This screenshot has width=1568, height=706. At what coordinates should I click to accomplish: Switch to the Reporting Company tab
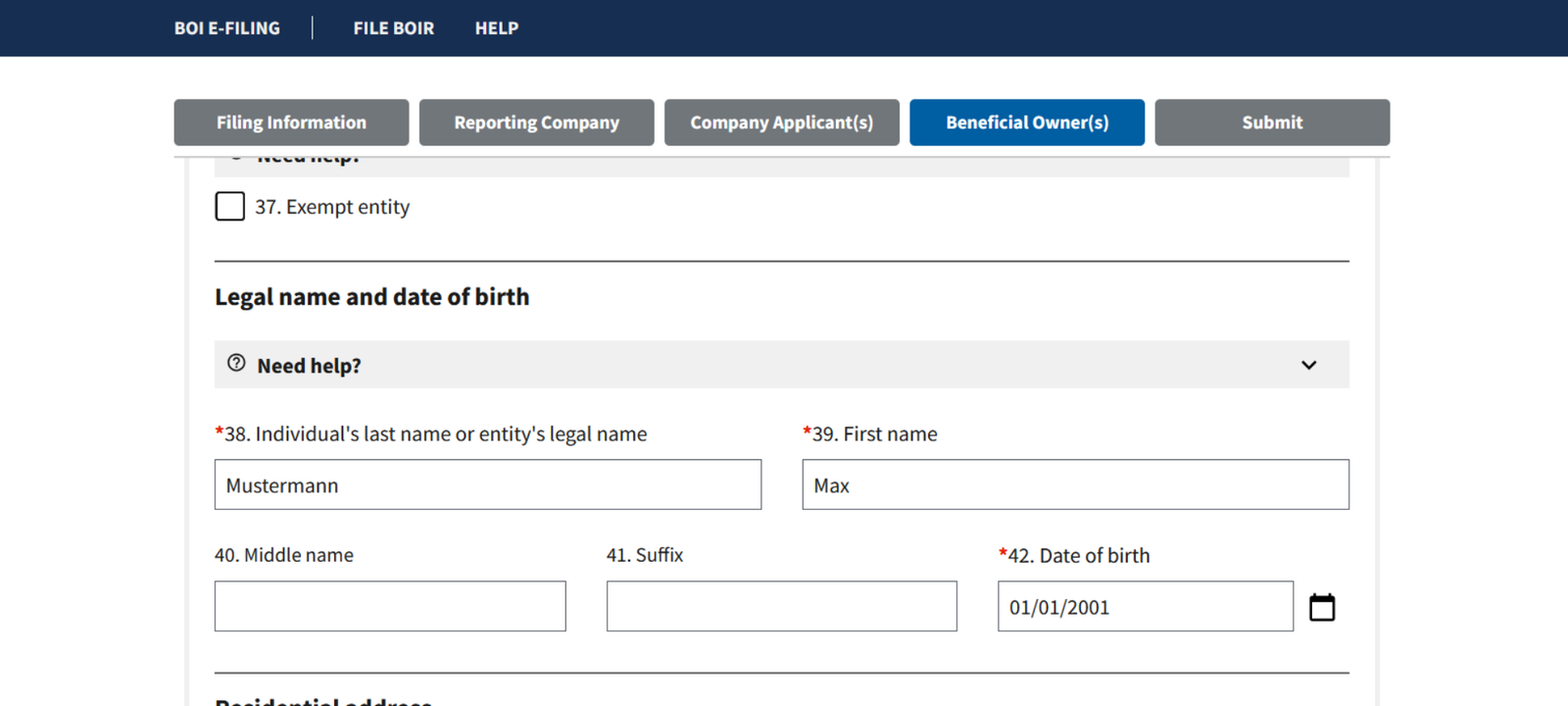pyautogui.click(x=536, y=123)
